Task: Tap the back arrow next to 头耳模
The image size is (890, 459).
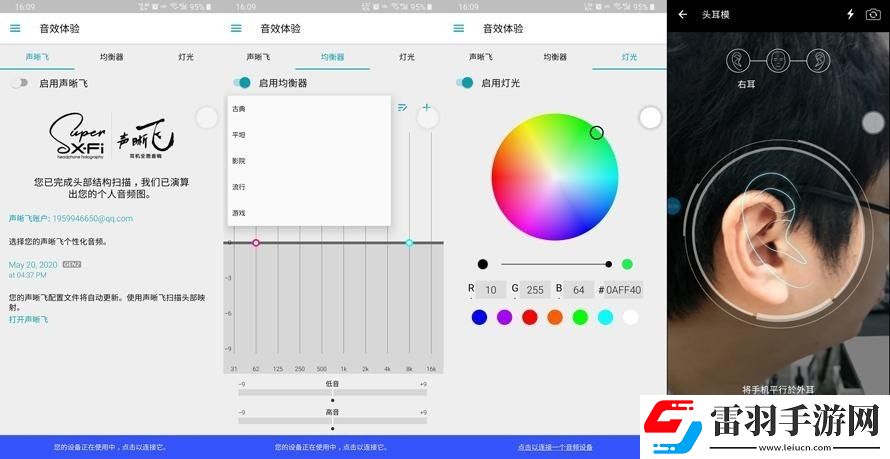Action: [683, 15]
